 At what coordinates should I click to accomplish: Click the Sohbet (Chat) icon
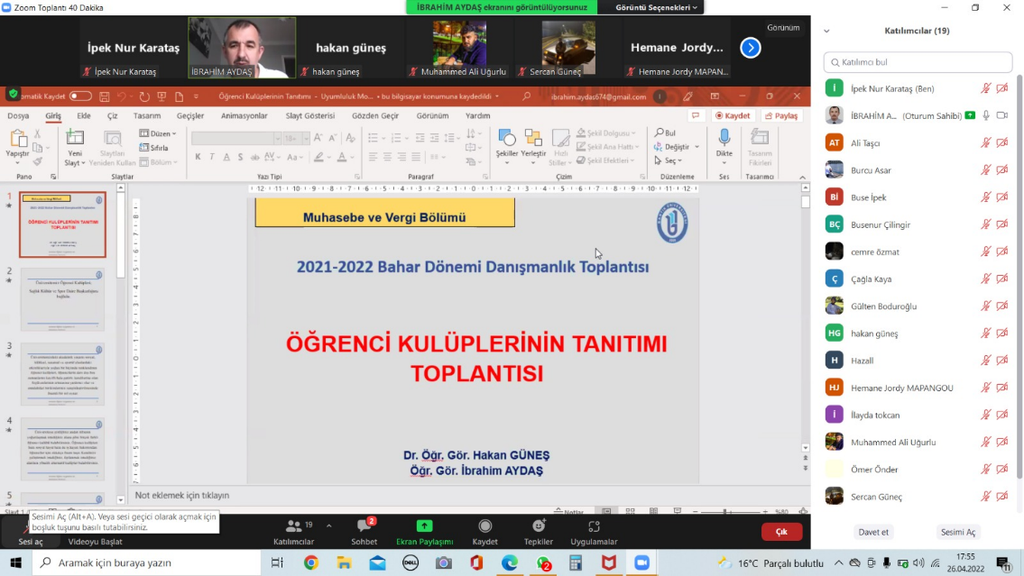(x=363, y=530)
